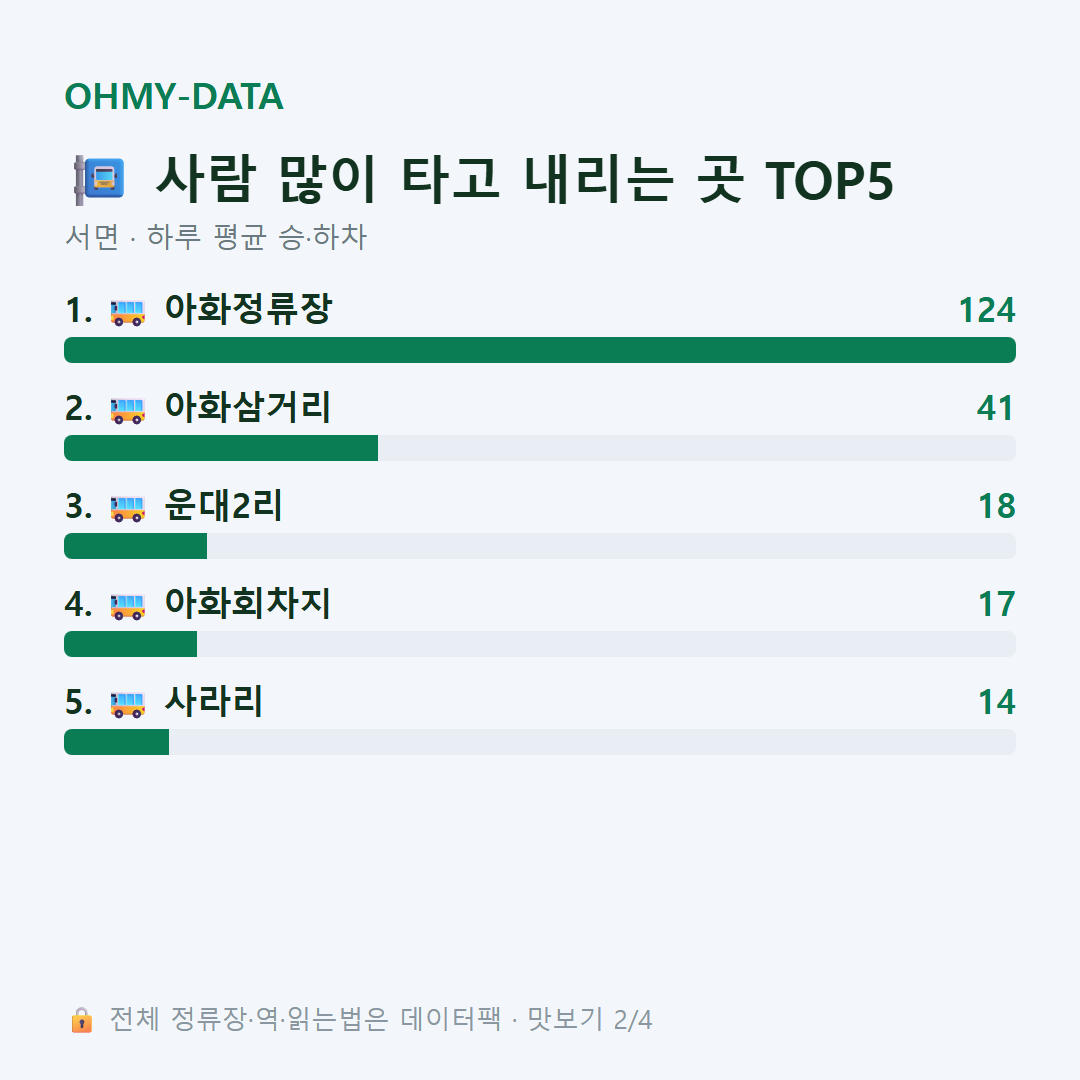1080x1080 pixels.
Task: Click the bus icon beside 아화회차지
Action: coord(128,606)
